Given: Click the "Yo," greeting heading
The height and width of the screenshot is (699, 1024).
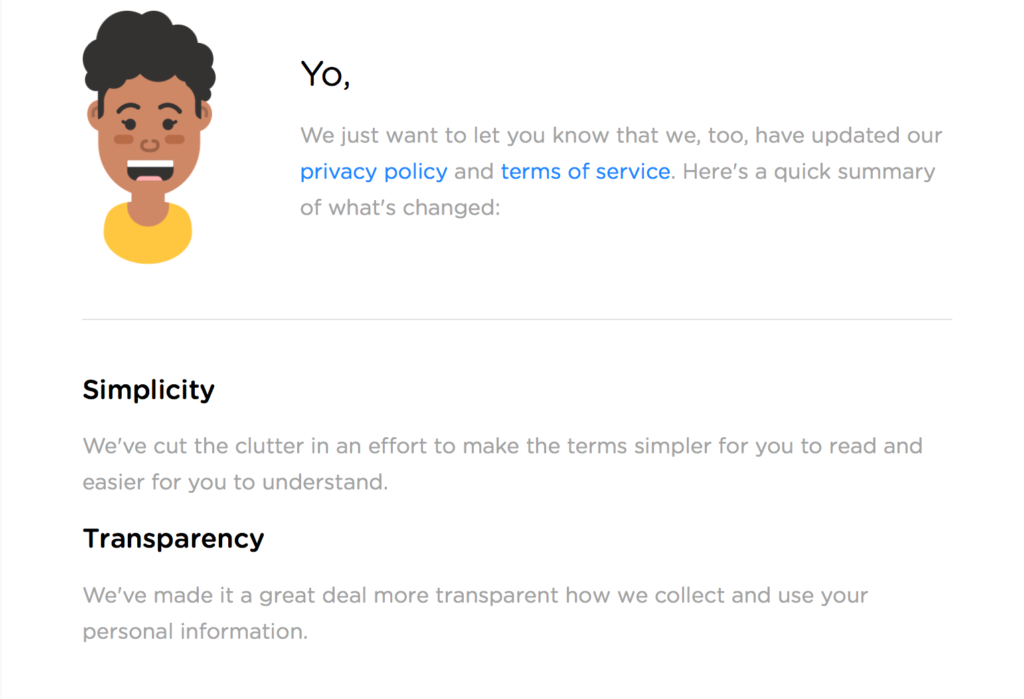Looking at the screenshot, I should click(x=325, y=74).
